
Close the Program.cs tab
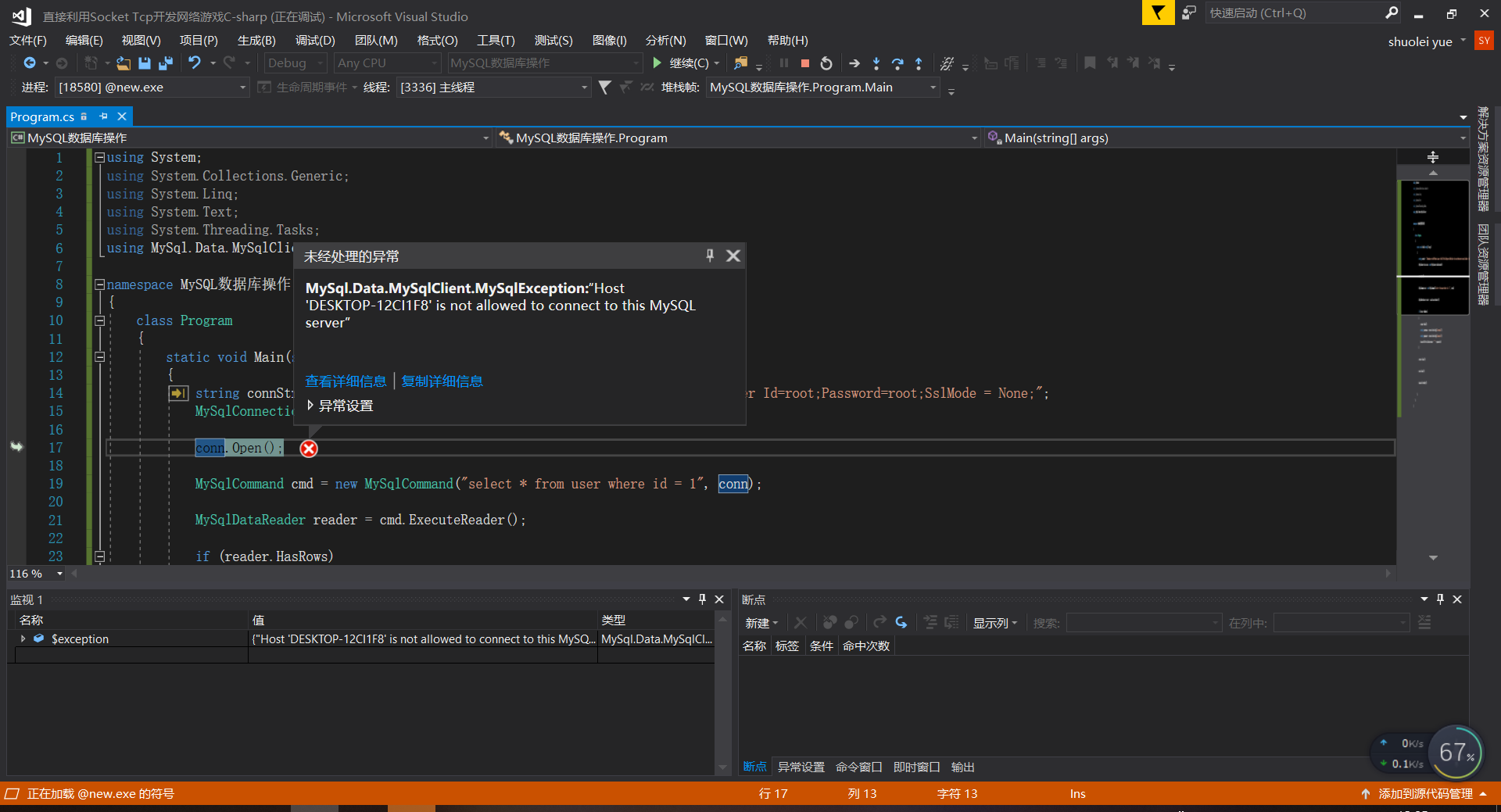(122, 116)
